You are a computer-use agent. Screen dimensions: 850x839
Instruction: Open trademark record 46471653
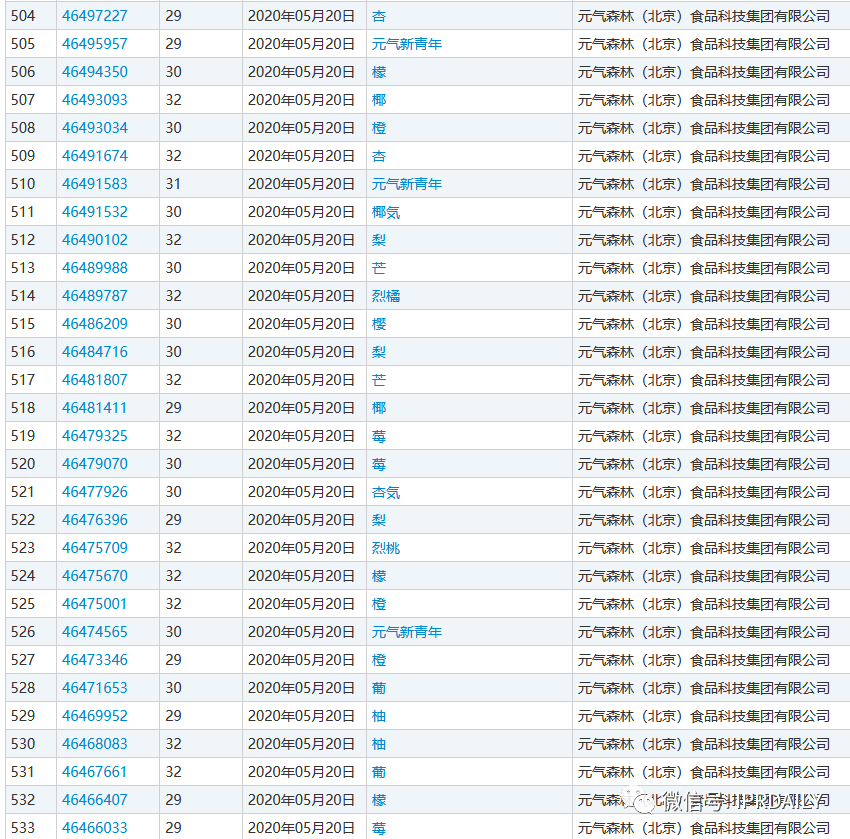point(95,688)
